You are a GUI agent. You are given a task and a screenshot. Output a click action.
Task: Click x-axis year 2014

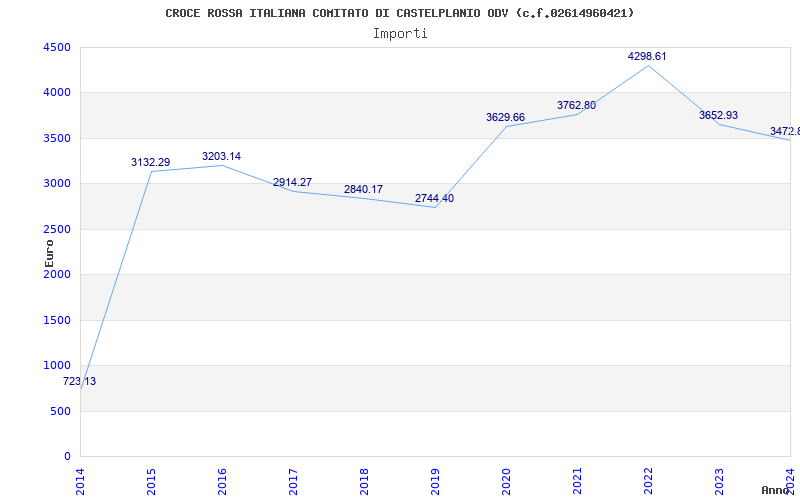pyautogui.click(x=81, y=482)
